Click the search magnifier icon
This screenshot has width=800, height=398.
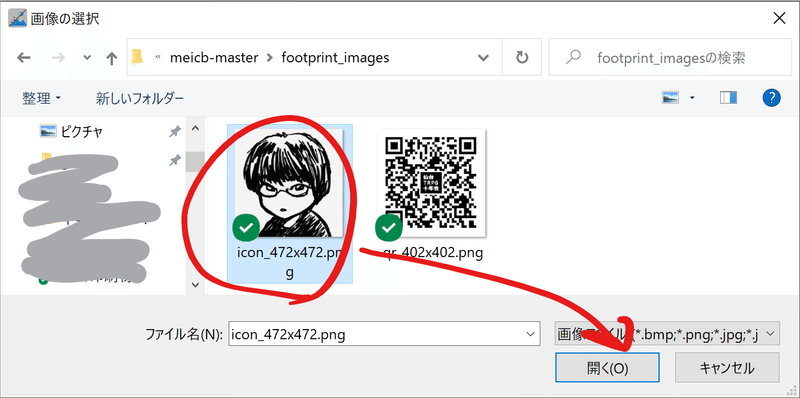coord(572,57)
